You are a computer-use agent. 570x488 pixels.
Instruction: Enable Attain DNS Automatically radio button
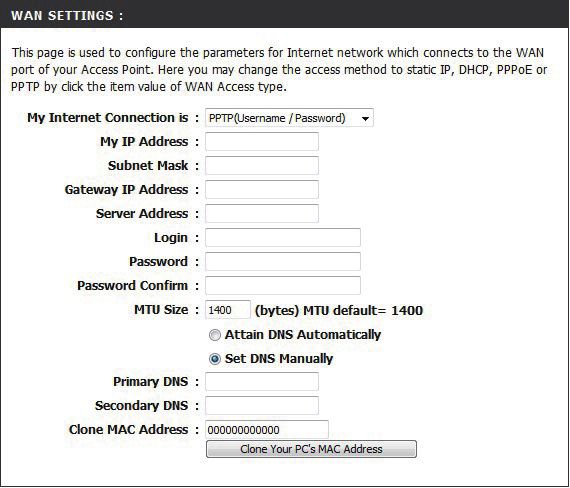click(x=214, y=335)
